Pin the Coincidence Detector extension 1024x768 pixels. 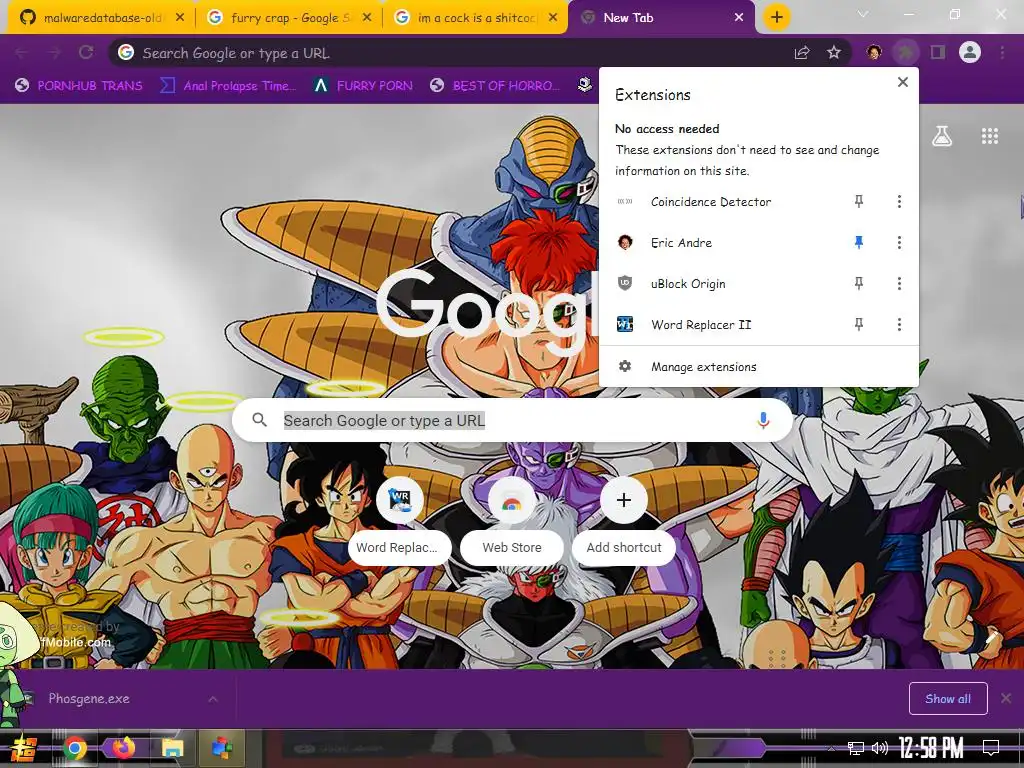coord(859,202)
